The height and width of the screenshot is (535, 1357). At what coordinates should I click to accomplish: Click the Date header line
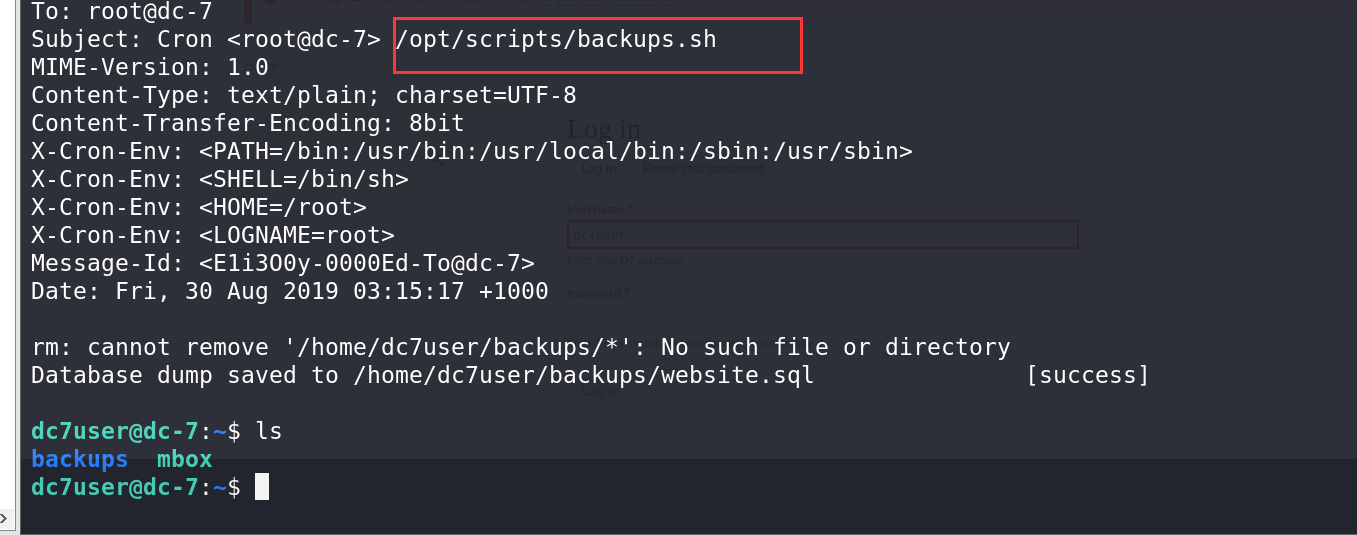tap(290, 291)
